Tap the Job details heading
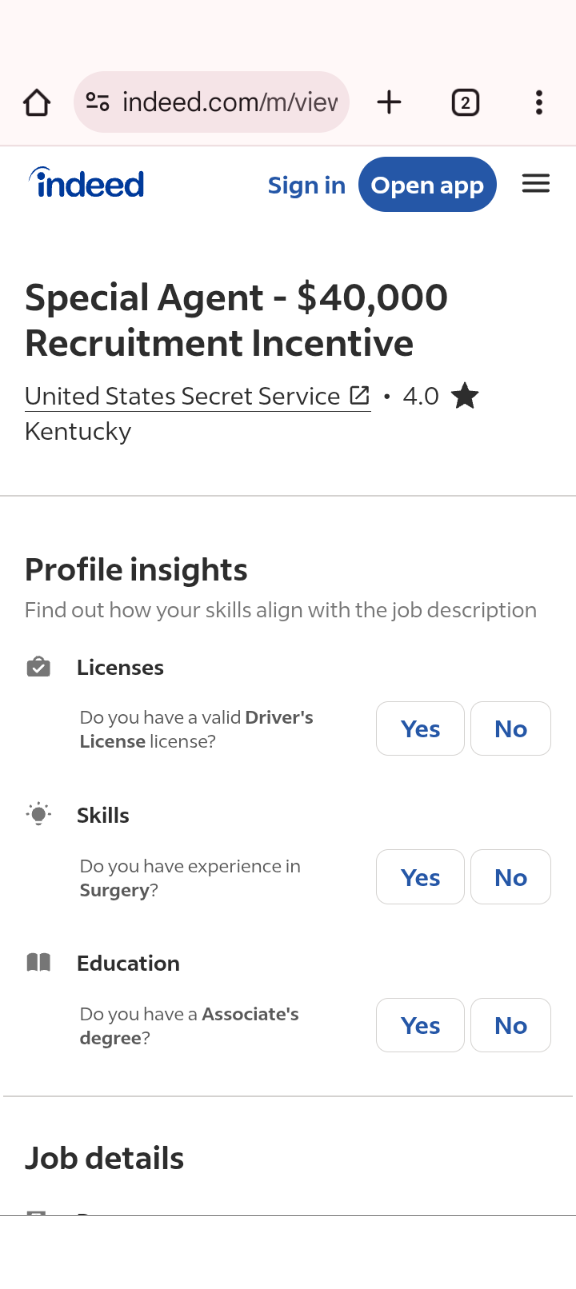576x1289 pixels. click(x=104, y=1158)
